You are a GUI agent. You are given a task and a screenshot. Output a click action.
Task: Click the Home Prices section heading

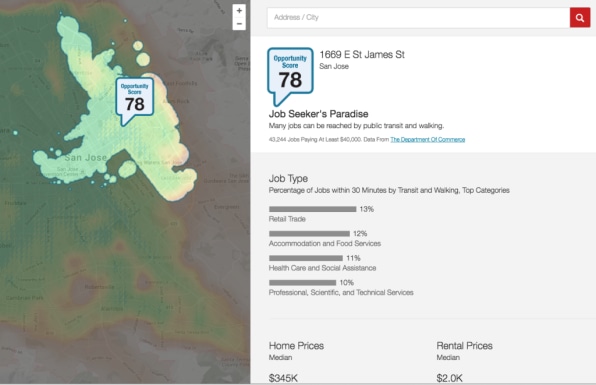click(x=296, y=345)
